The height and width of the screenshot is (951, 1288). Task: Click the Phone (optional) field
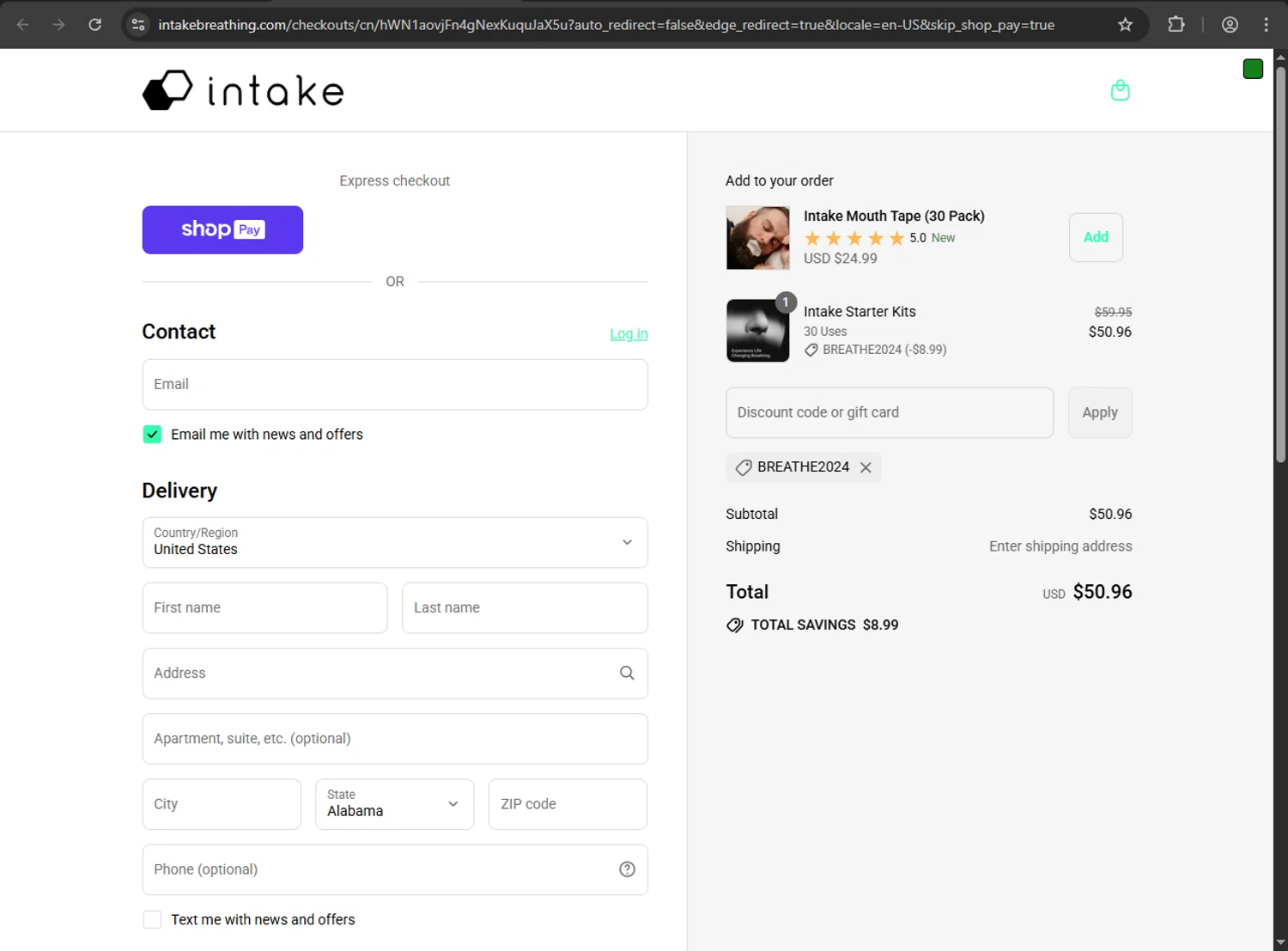(395, 869)
